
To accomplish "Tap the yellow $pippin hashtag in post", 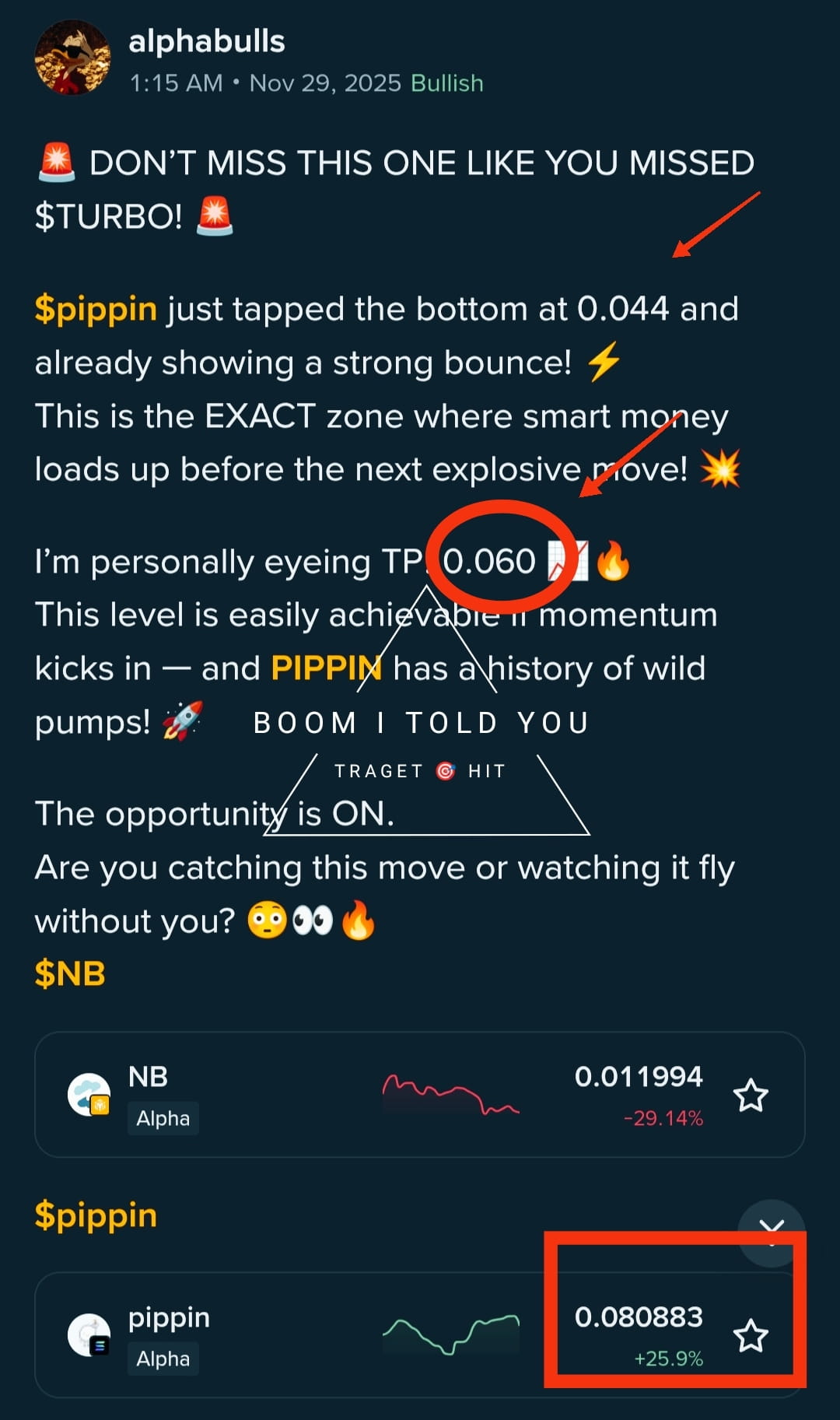I will (96, 309).
